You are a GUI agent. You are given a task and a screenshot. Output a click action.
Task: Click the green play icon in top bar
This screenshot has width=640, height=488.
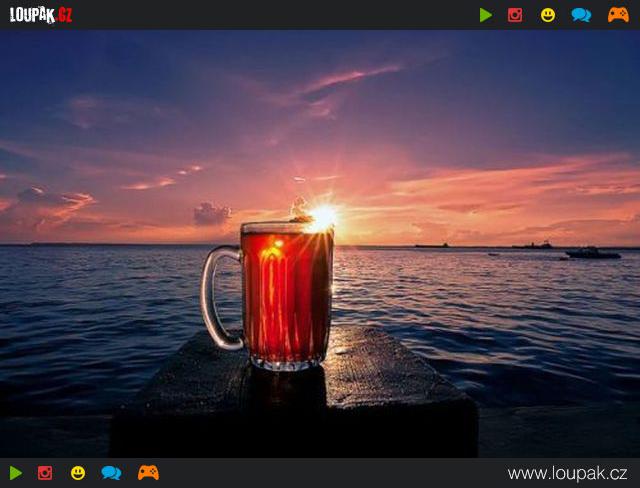point(486,15)
